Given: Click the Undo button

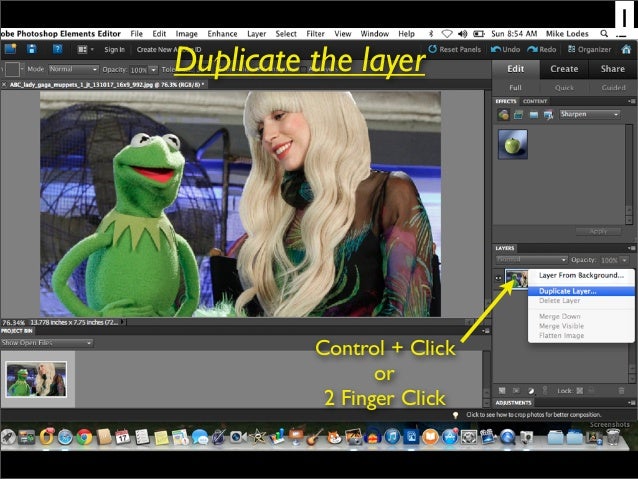Looking at the screenshot, I should [505, 49].
